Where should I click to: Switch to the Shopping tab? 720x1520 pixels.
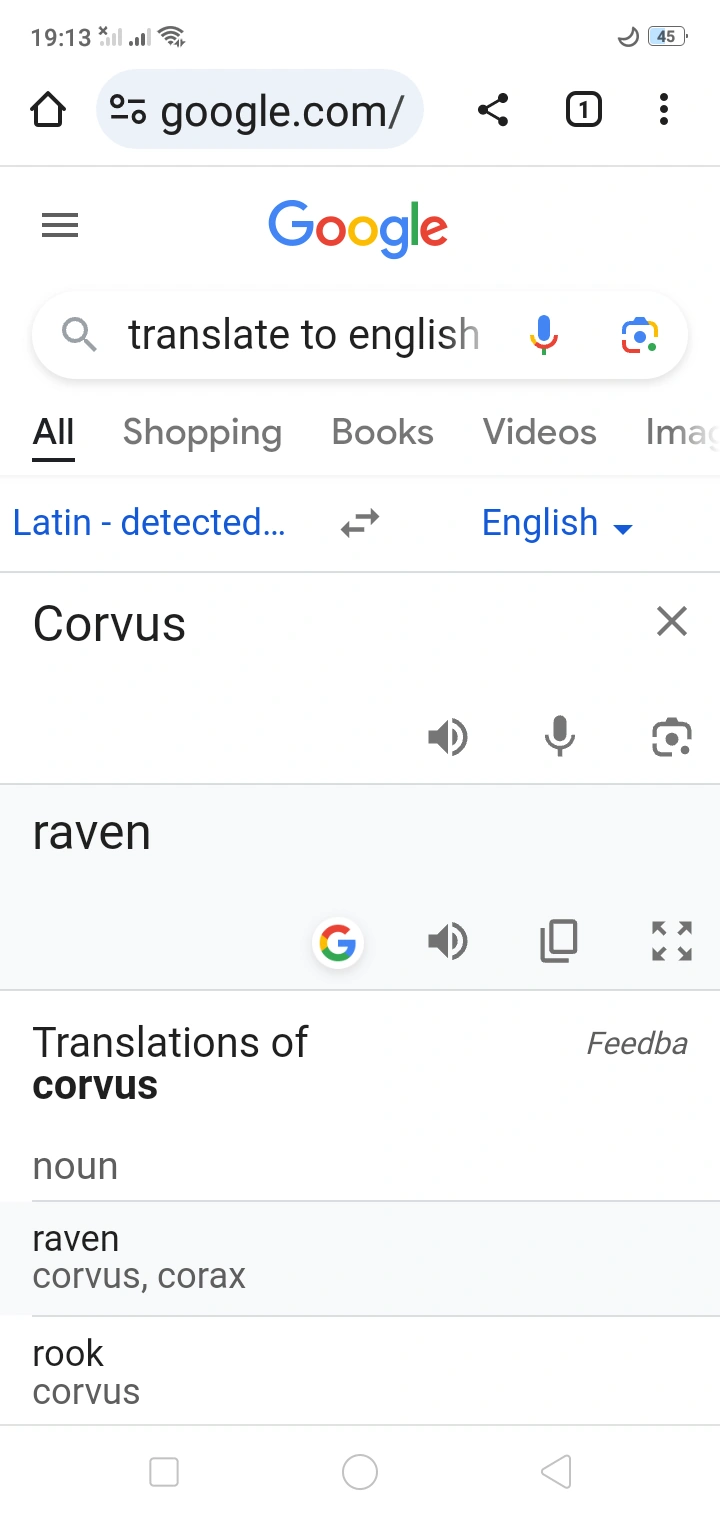202,432
